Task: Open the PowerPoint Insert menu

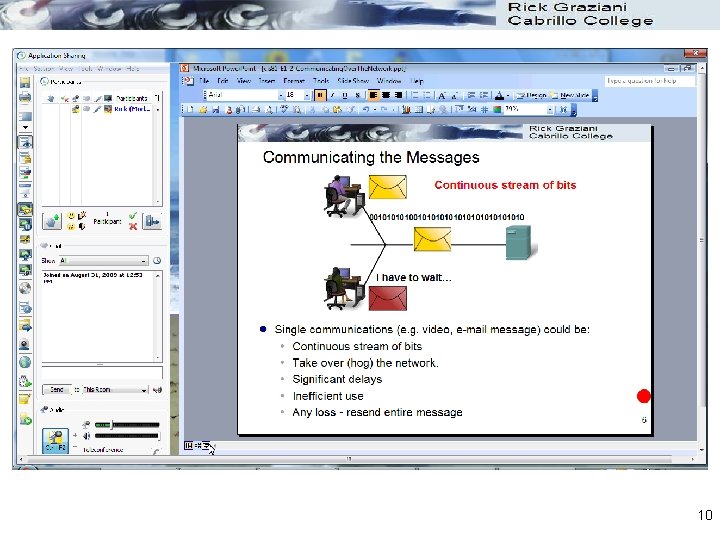Action: 266,81
